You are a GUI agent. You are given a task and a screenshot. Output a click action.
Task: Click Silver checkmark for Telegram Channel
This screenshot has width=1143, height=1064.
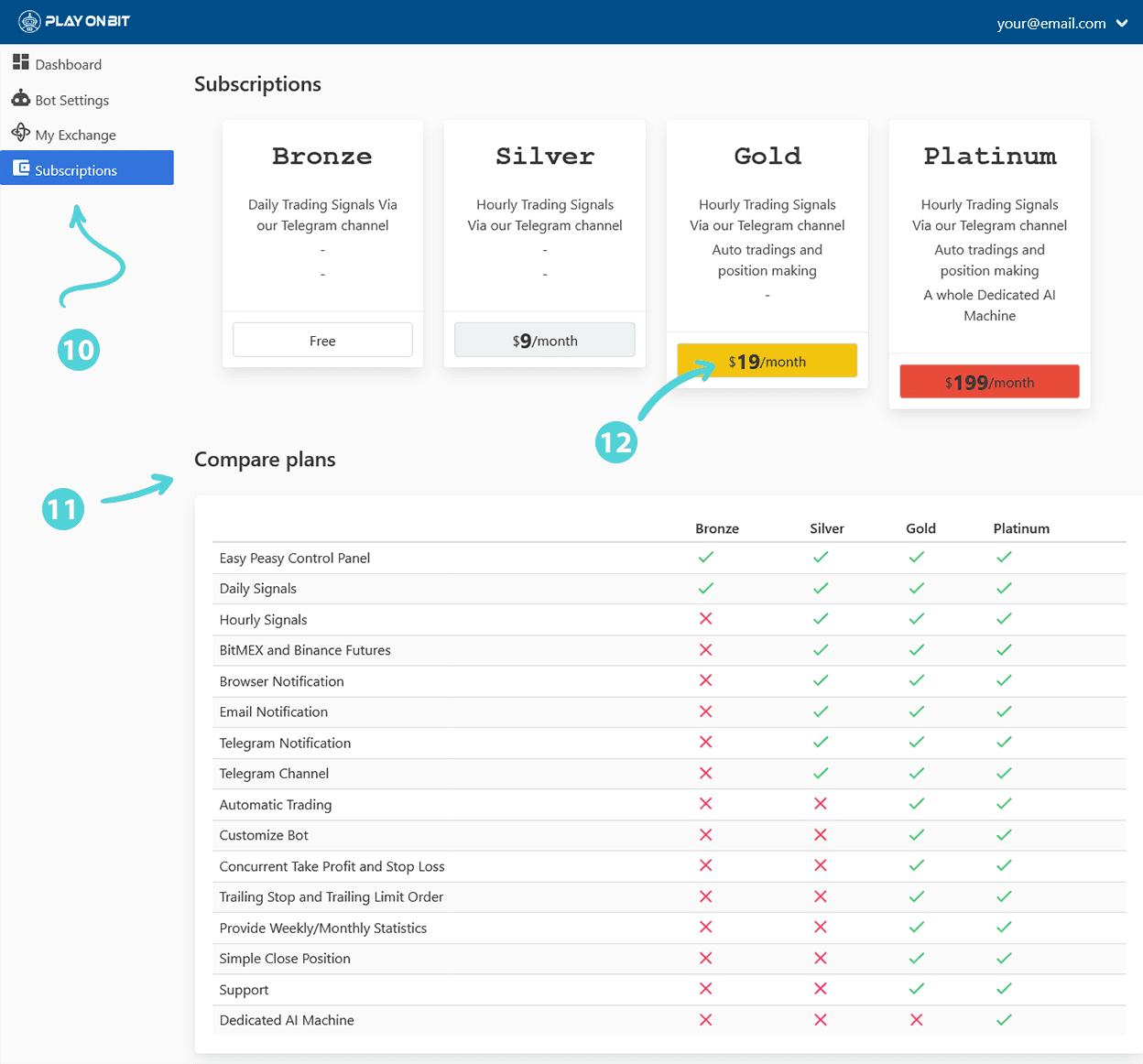coord(821,773)
